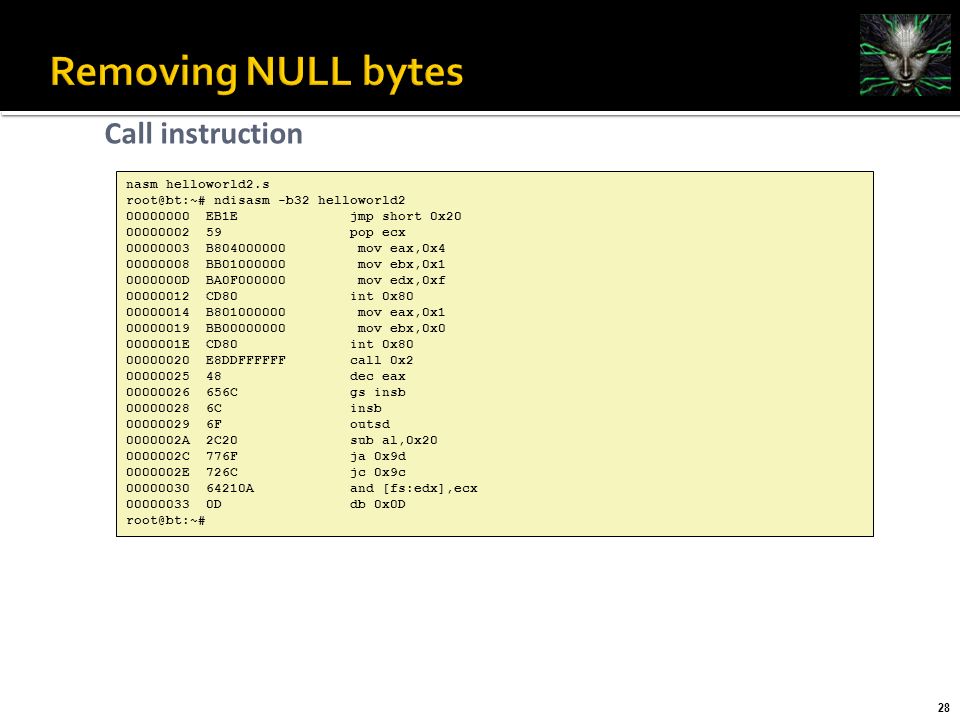
Task: Click the 'jc 0x9c' instruction
Action: [377, 472]
